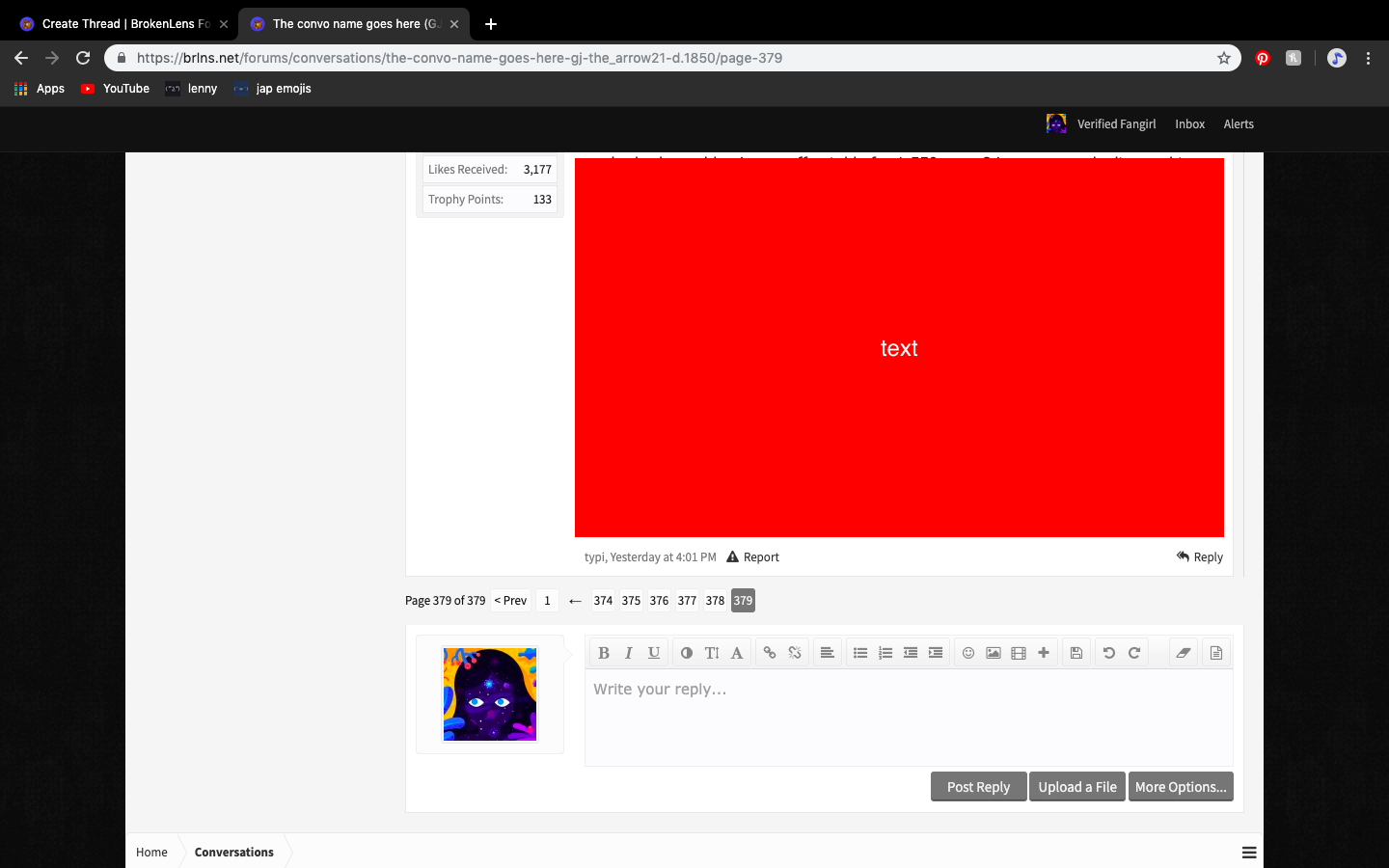Select The convo name goes here tab
Screen dimensions: 1389x868
click(x=355, y=24)
